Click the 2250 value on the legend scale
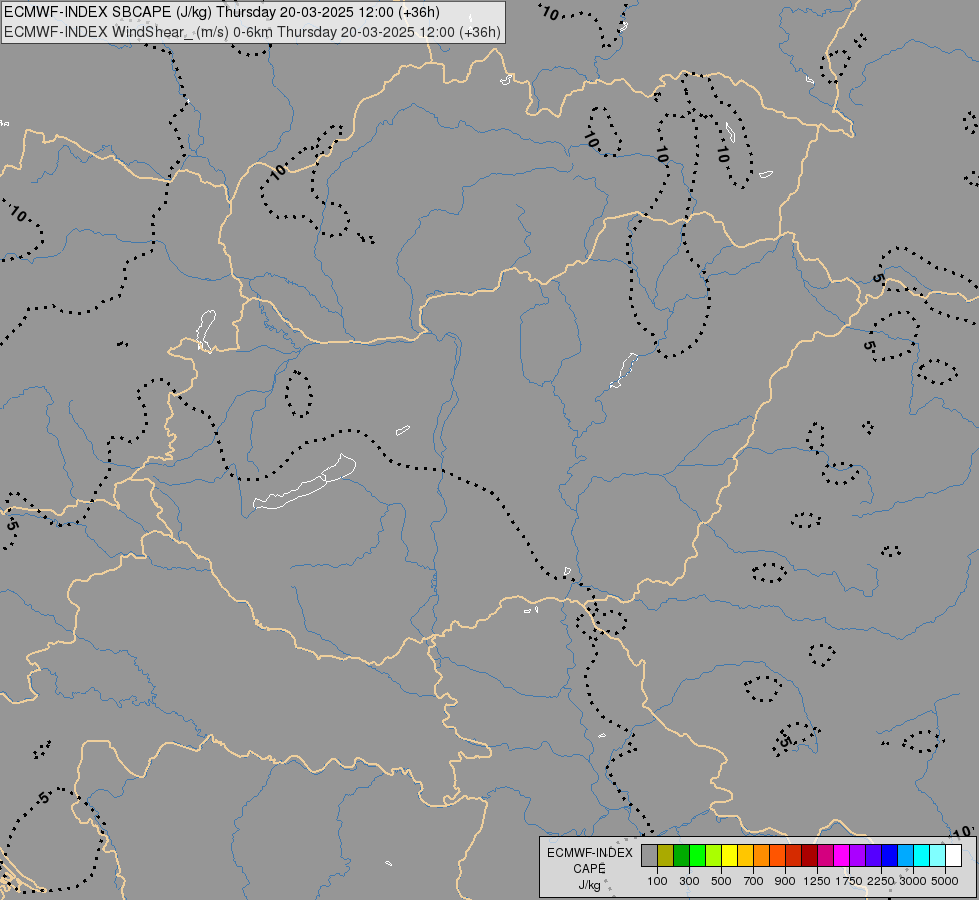Viewport: 979px width, 900px height. coord(881,881)
